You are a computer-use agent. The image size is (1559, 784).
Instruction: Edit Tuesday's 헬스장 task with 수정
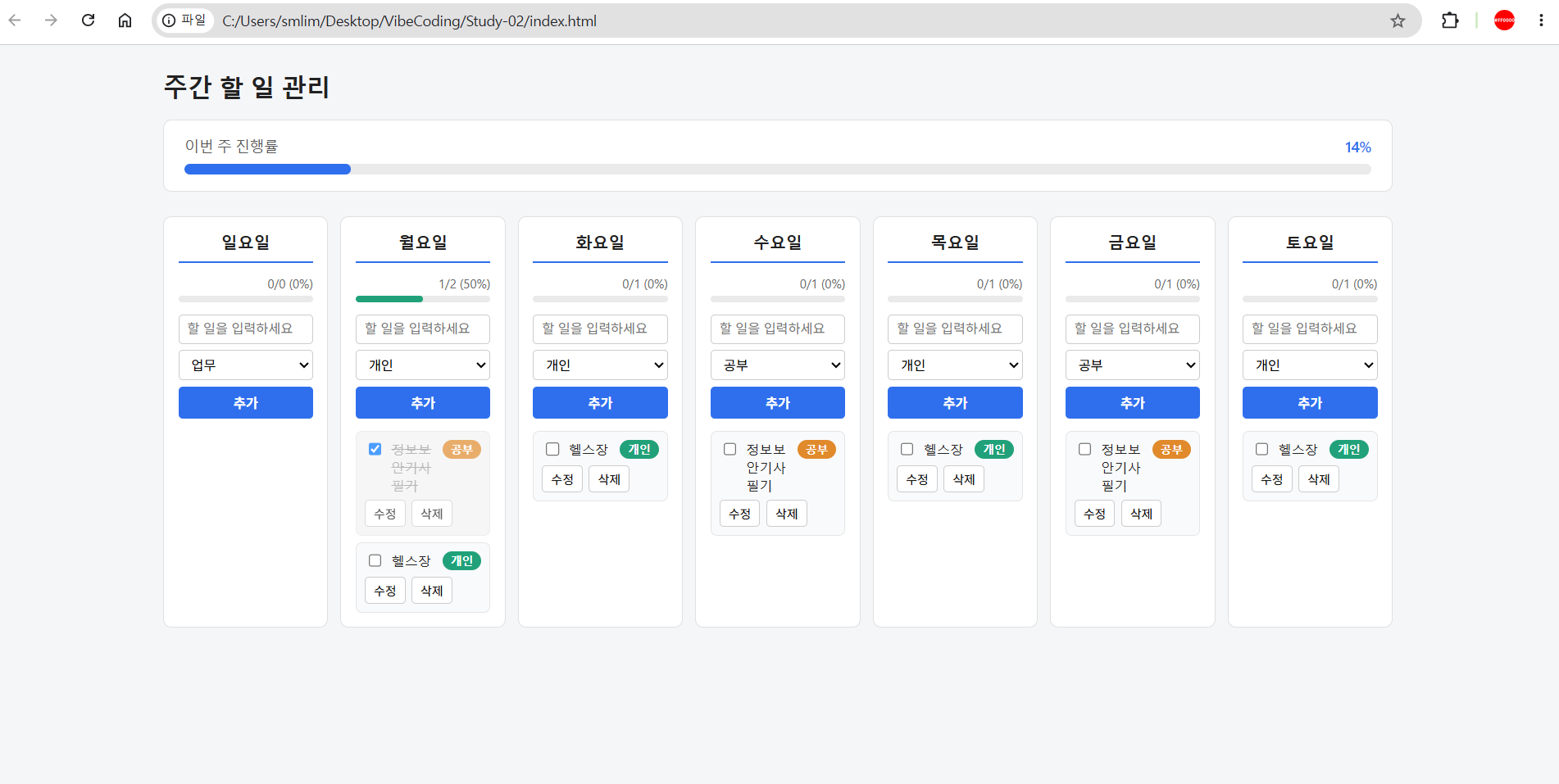pyautogui.click(x=562, y=479)
